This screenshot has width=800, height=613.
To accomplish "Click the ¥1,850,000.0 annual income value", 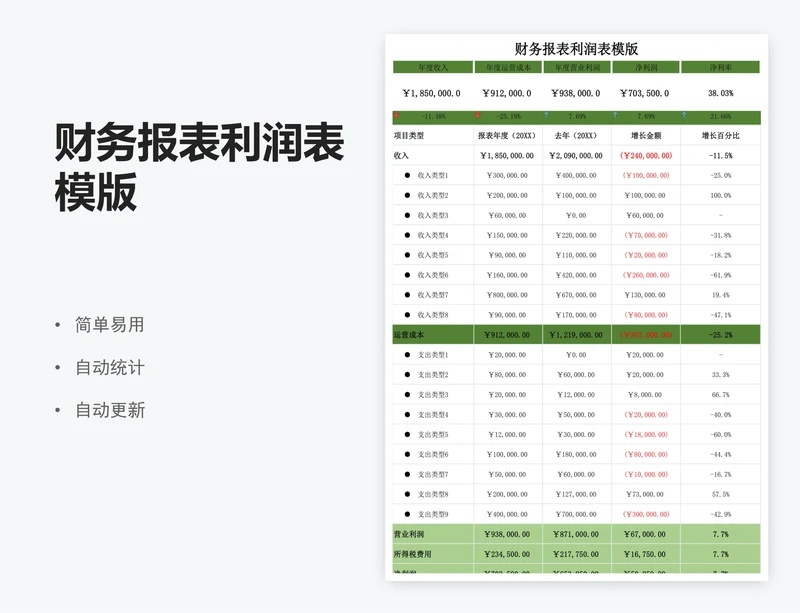I will point(432,93).
